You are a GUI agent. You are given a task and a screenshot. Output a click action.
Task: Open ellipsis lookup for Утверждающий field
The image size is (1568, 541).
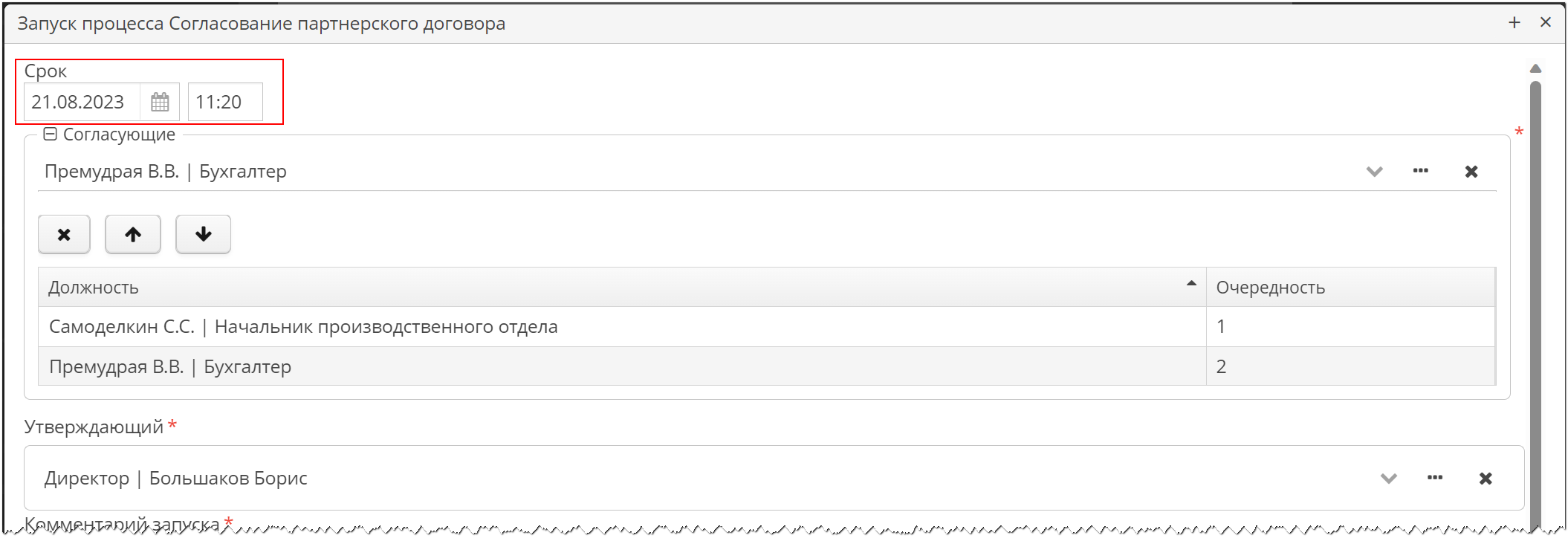click(x=1435, y=478)
